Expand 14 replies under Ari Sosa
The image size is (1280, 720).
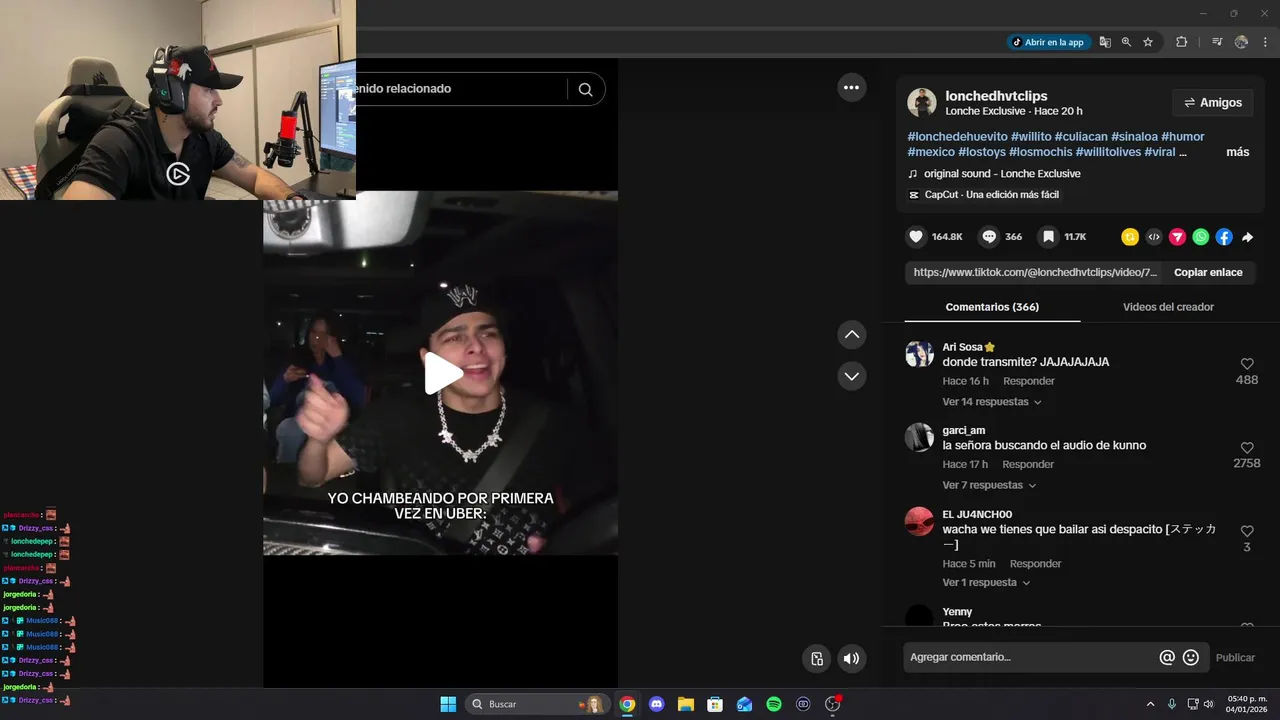click(x=992, y=402)
